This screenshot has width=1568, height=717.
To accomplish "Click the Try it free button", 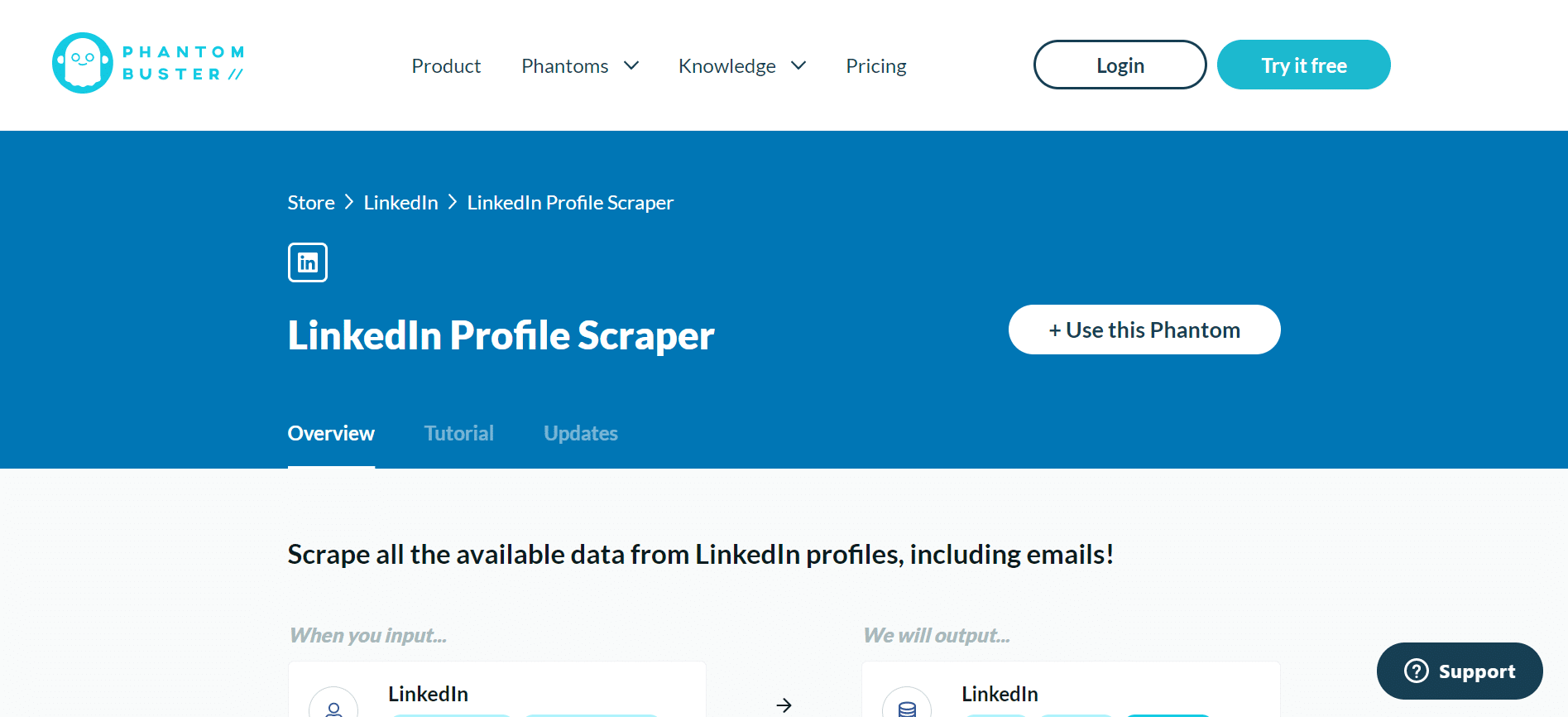I will (1303, 65).
